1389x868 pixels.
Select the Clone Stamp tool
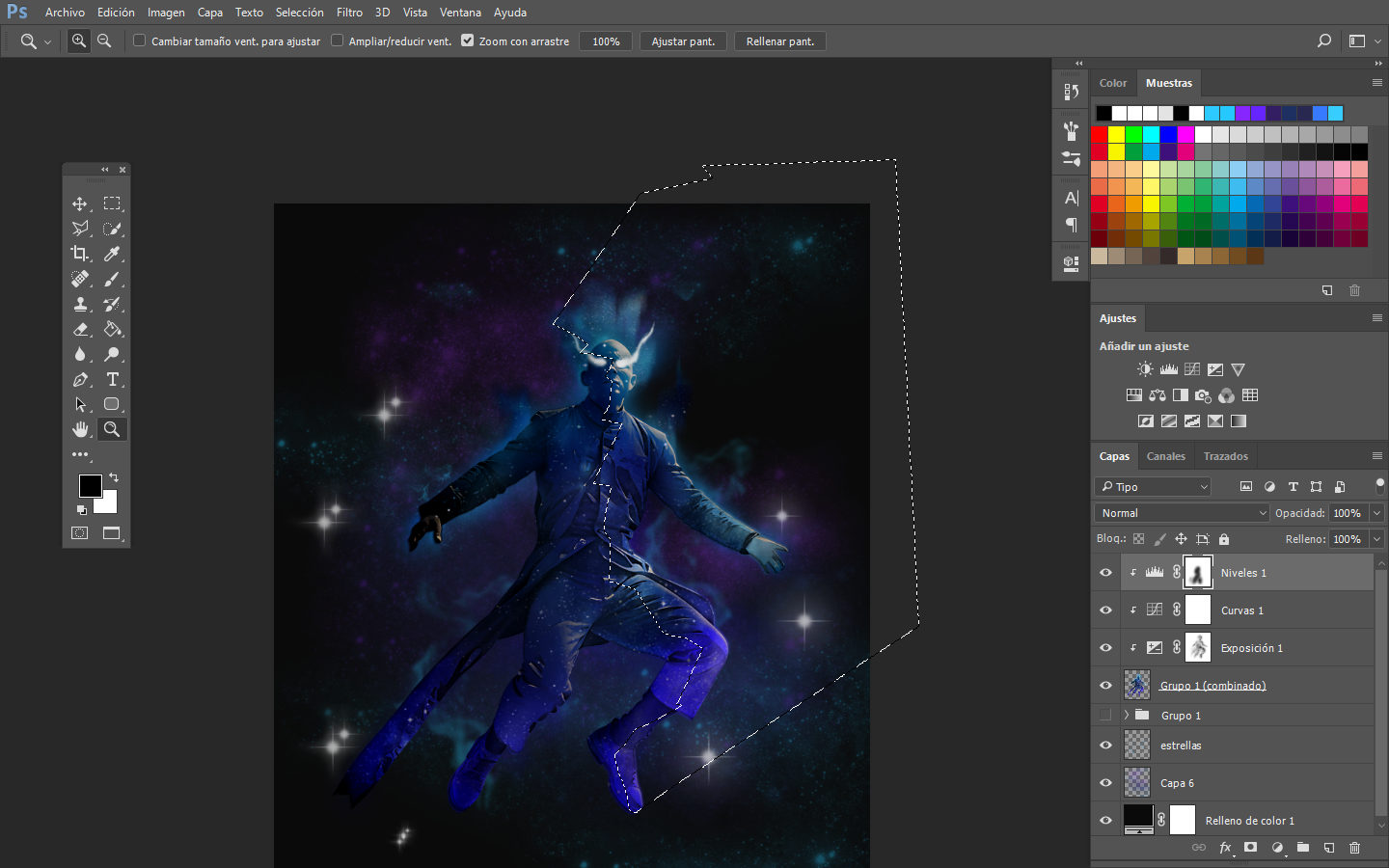[x=80, y=304]
